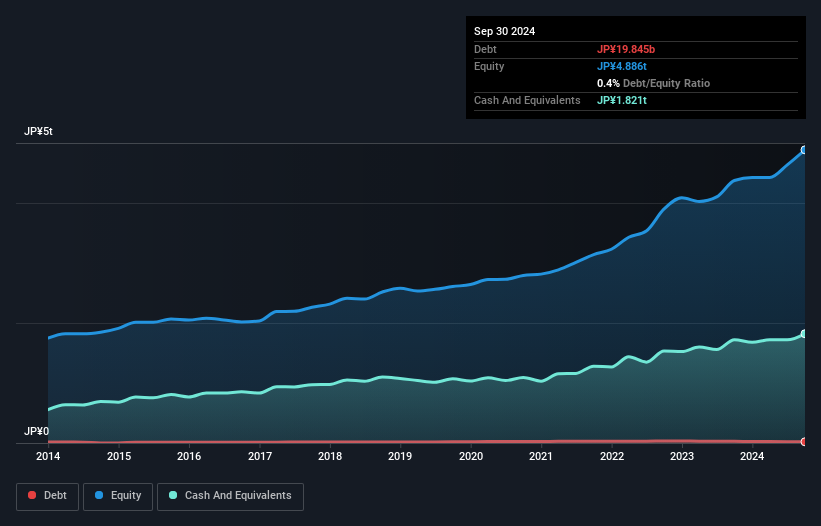This screenshot has height=526, width=821.
Task: Click the 2019 x-axis label
Action: [x=400, y=457]
